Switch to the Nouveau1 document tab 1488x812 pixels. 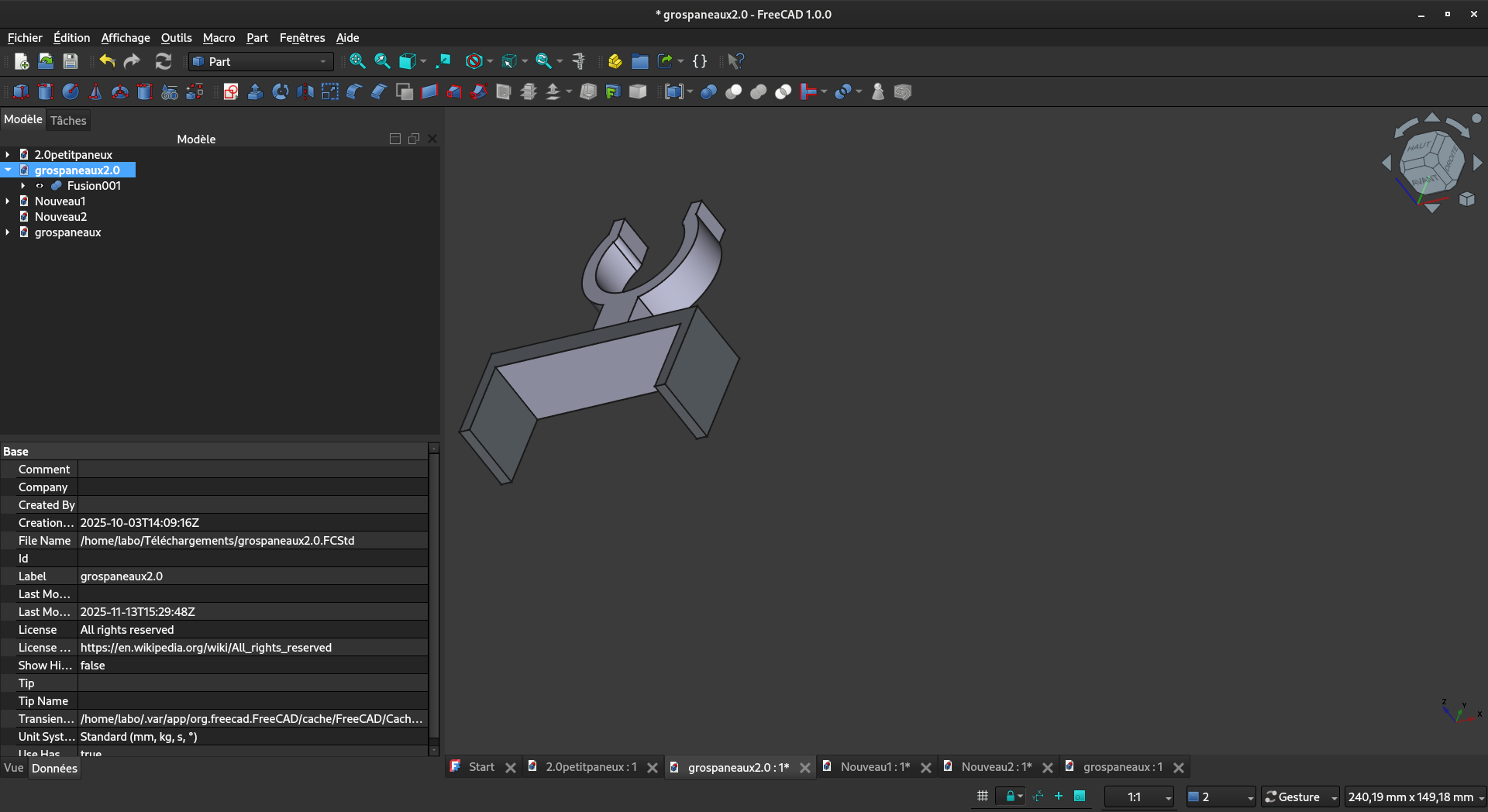click(x=874, y=767)
